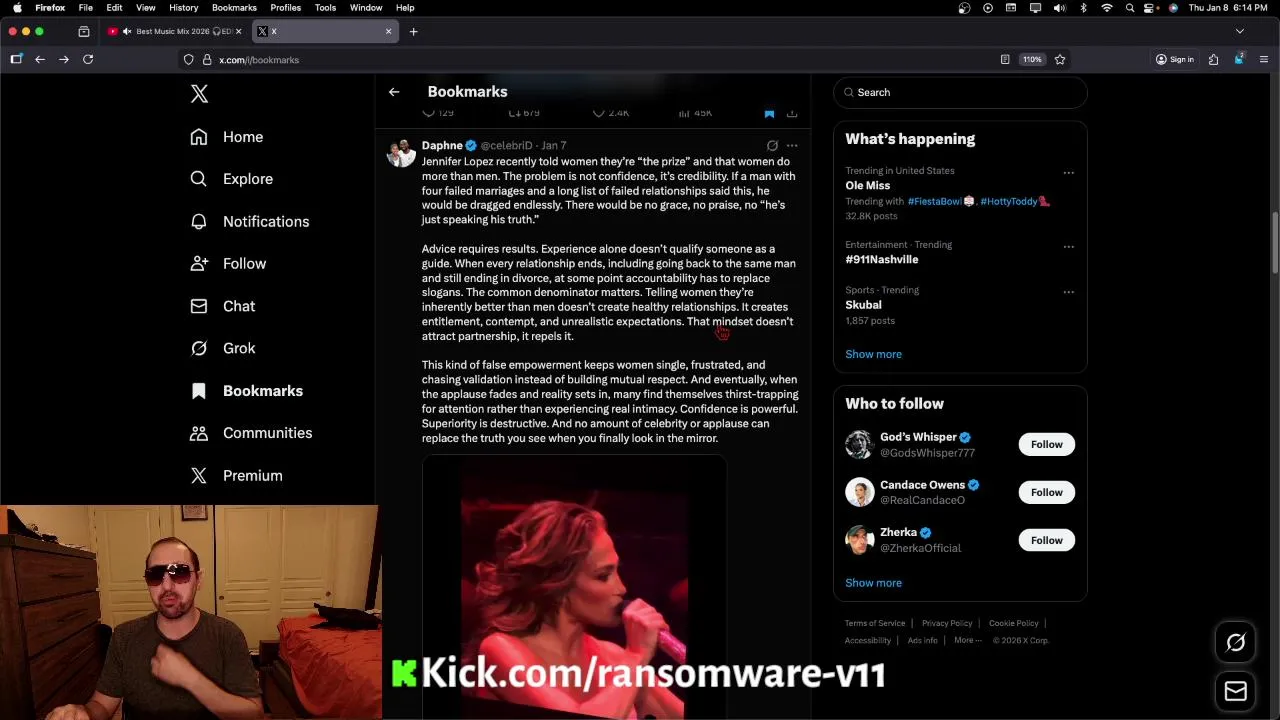Screen dimensions: 1280x720
Task: Follow Zerka
Action: (1046, 540)
